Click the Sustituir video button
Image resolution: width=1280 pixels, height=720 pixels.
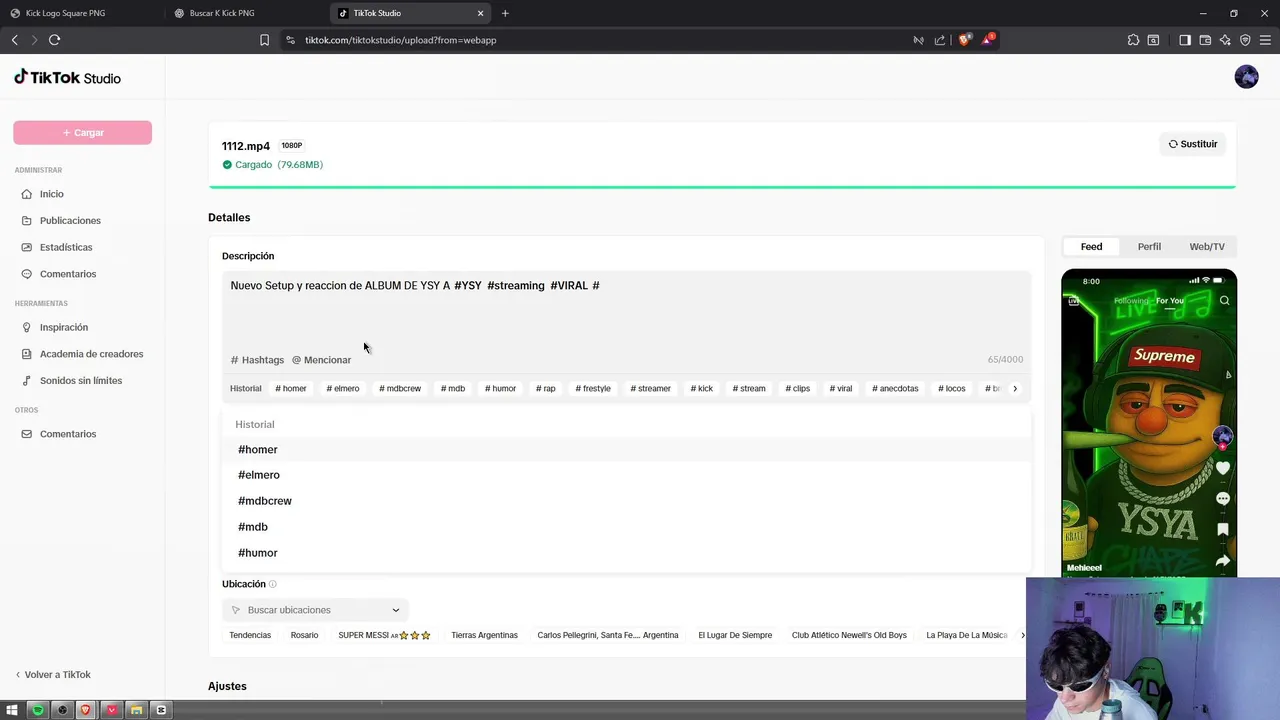1193,144
